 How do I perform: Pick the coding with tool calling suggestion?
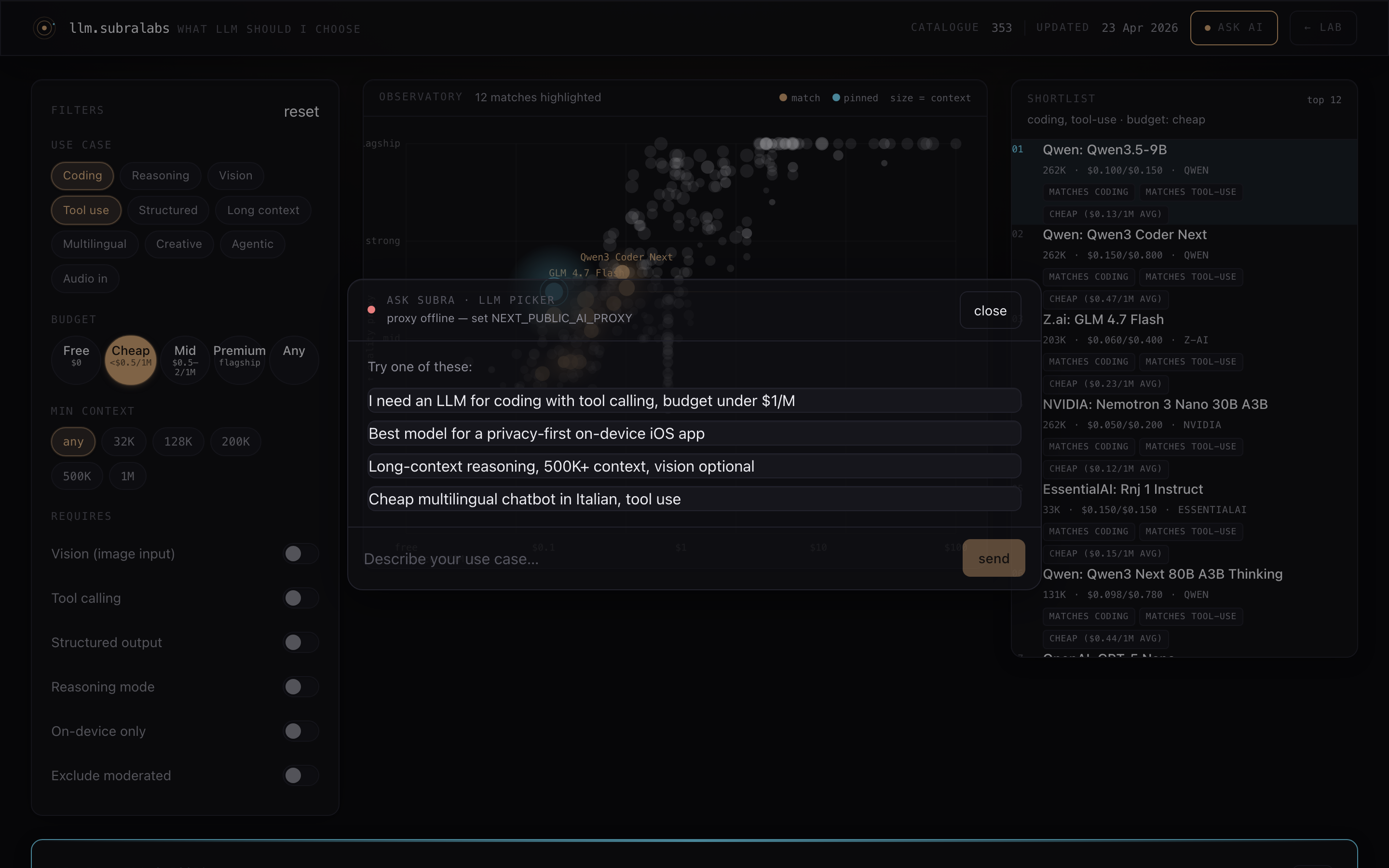[x=694, y=401]
